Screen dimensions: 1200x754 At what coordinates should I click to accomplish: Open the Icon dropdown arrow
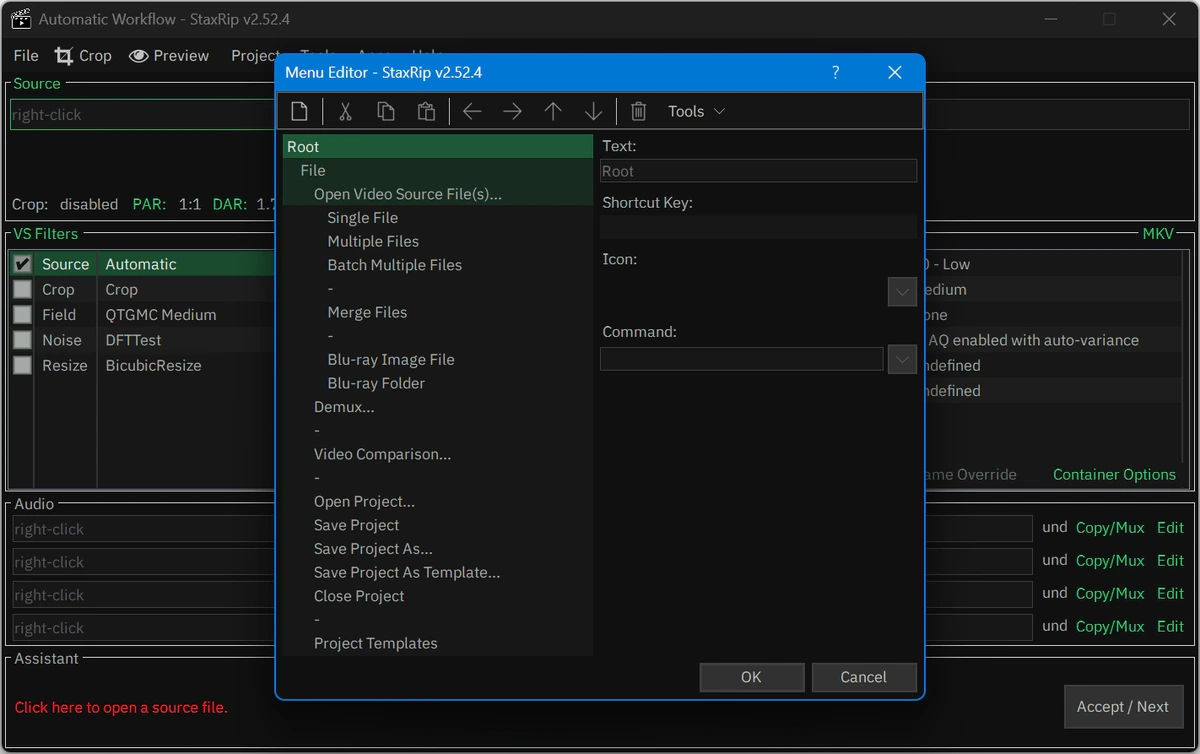pyautogui.click(x=902, y=292)
